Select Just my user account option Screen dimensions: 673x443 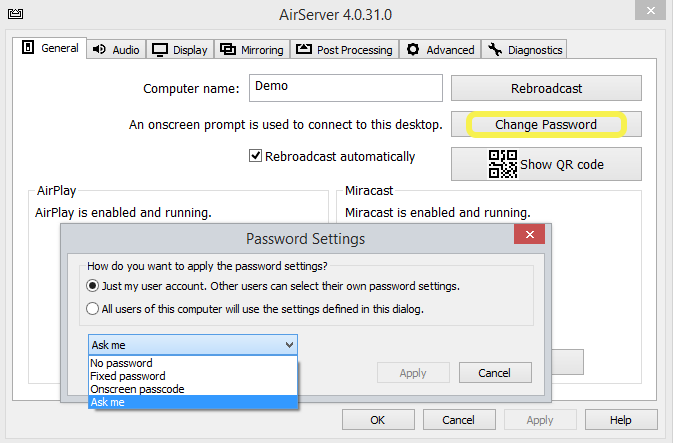point(94,286)
